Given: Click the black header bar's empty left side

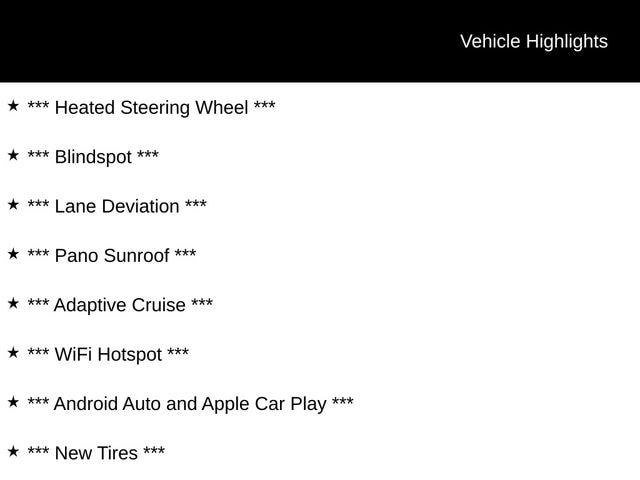Looking at the screenshot, I should pos(150,41).
